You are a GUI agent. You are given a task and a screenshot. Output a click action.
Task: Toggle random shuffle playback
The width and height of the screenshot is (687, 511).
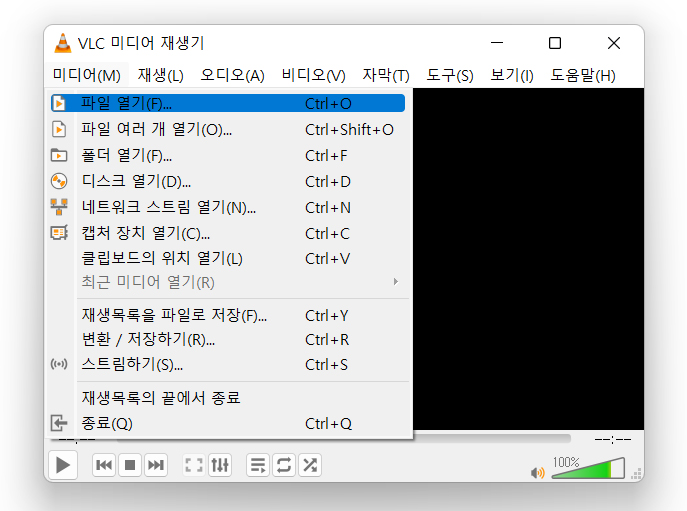pos(310,465)
